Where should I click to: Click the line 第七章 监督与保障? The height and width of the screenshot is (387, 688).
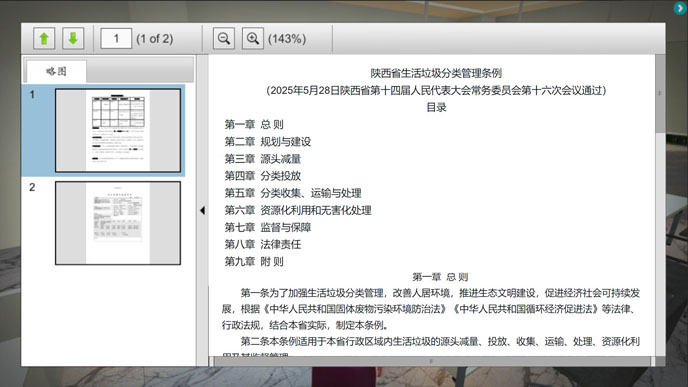tap(268, 227)
